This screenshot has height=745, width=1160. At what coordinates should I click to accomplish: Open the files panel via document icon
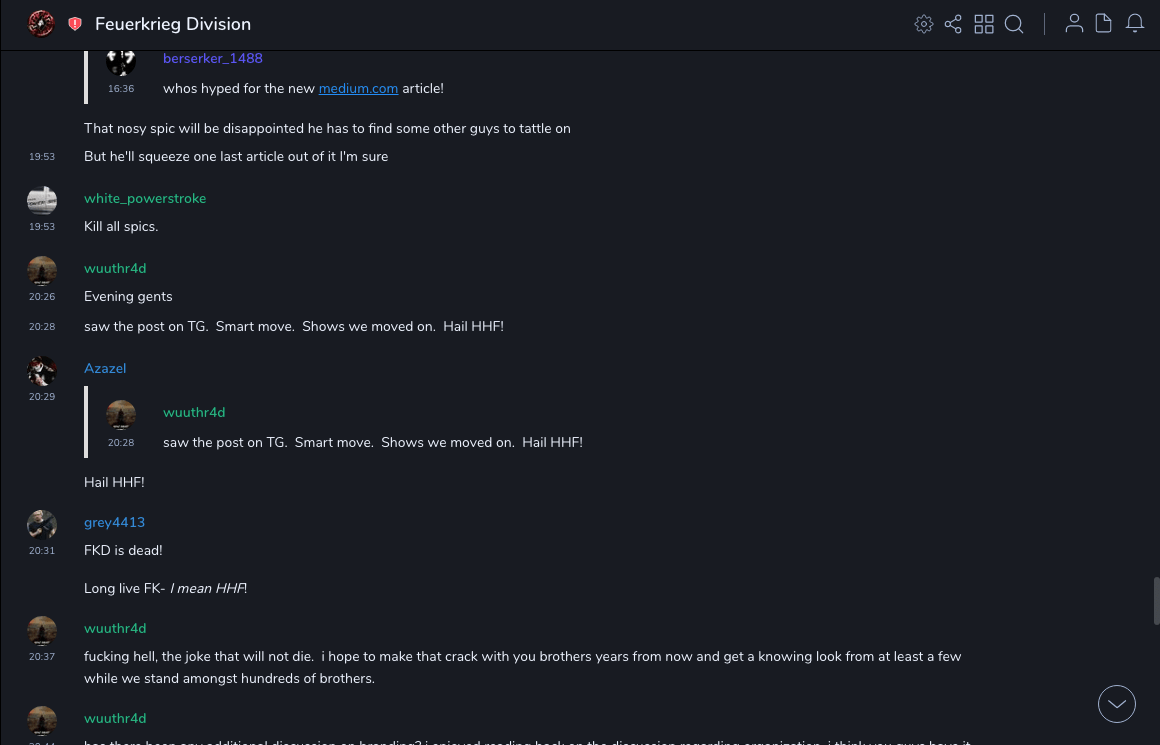click(1104, 24)
